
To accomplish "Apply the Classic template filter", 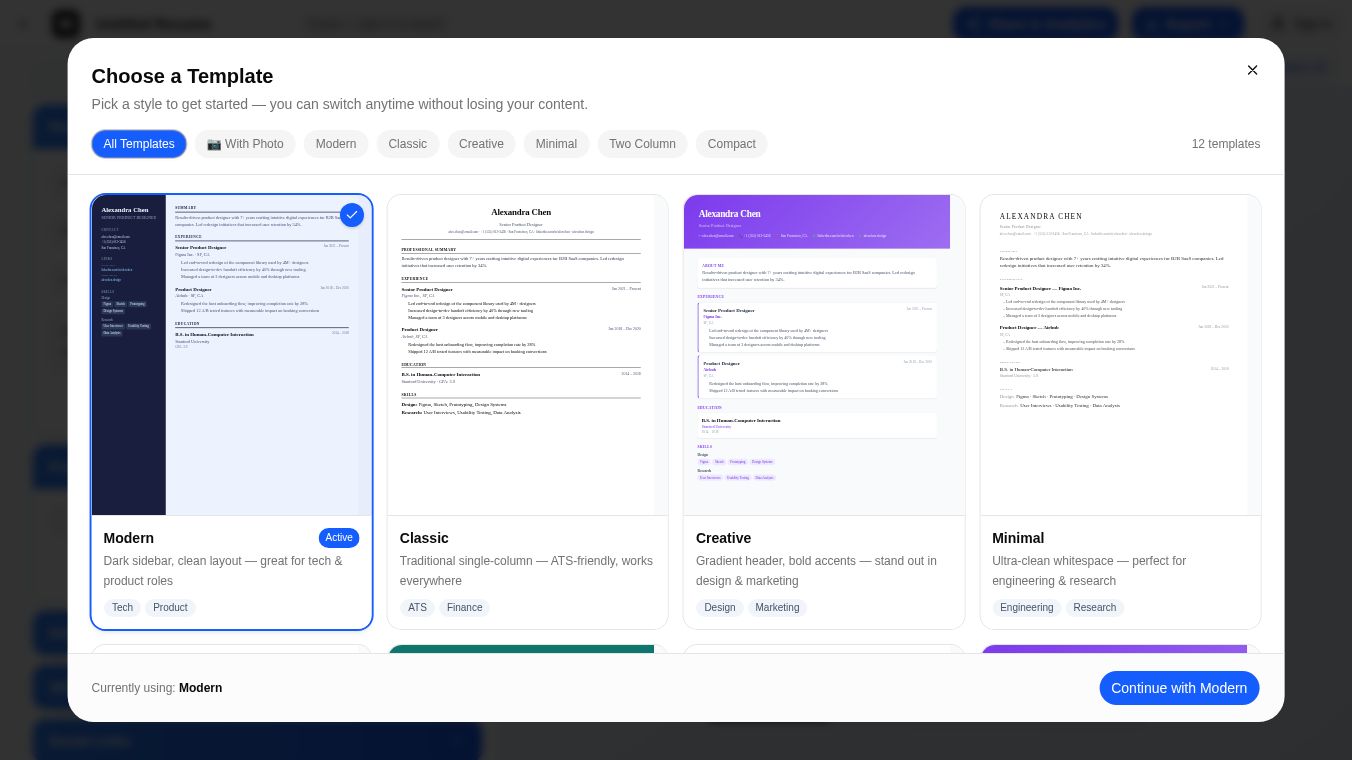I will pyautogui.click(x=407, y=144).
